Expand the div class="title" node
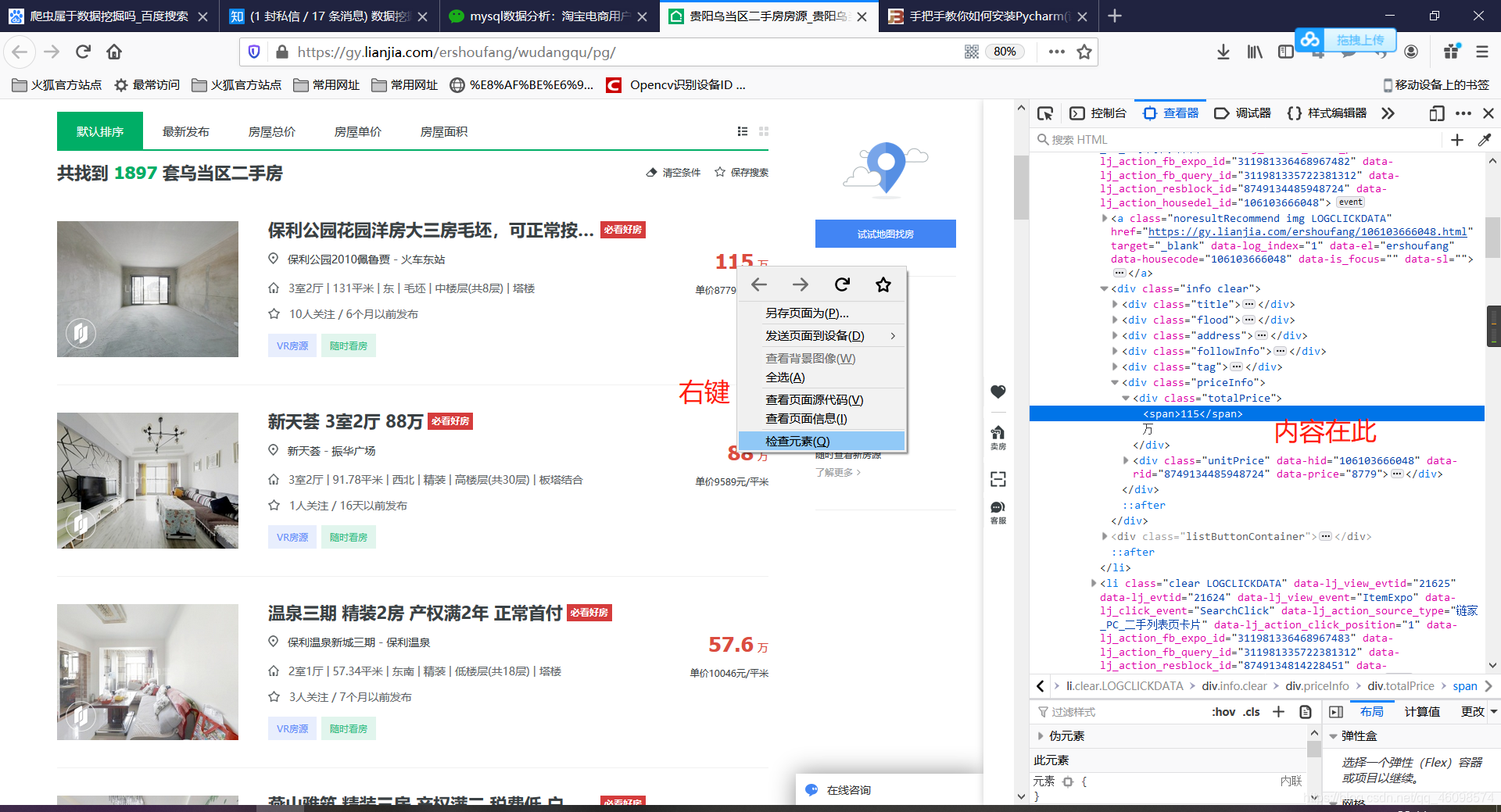The width and height of the screenshot is (1501, 812). tap(1114, 304)
